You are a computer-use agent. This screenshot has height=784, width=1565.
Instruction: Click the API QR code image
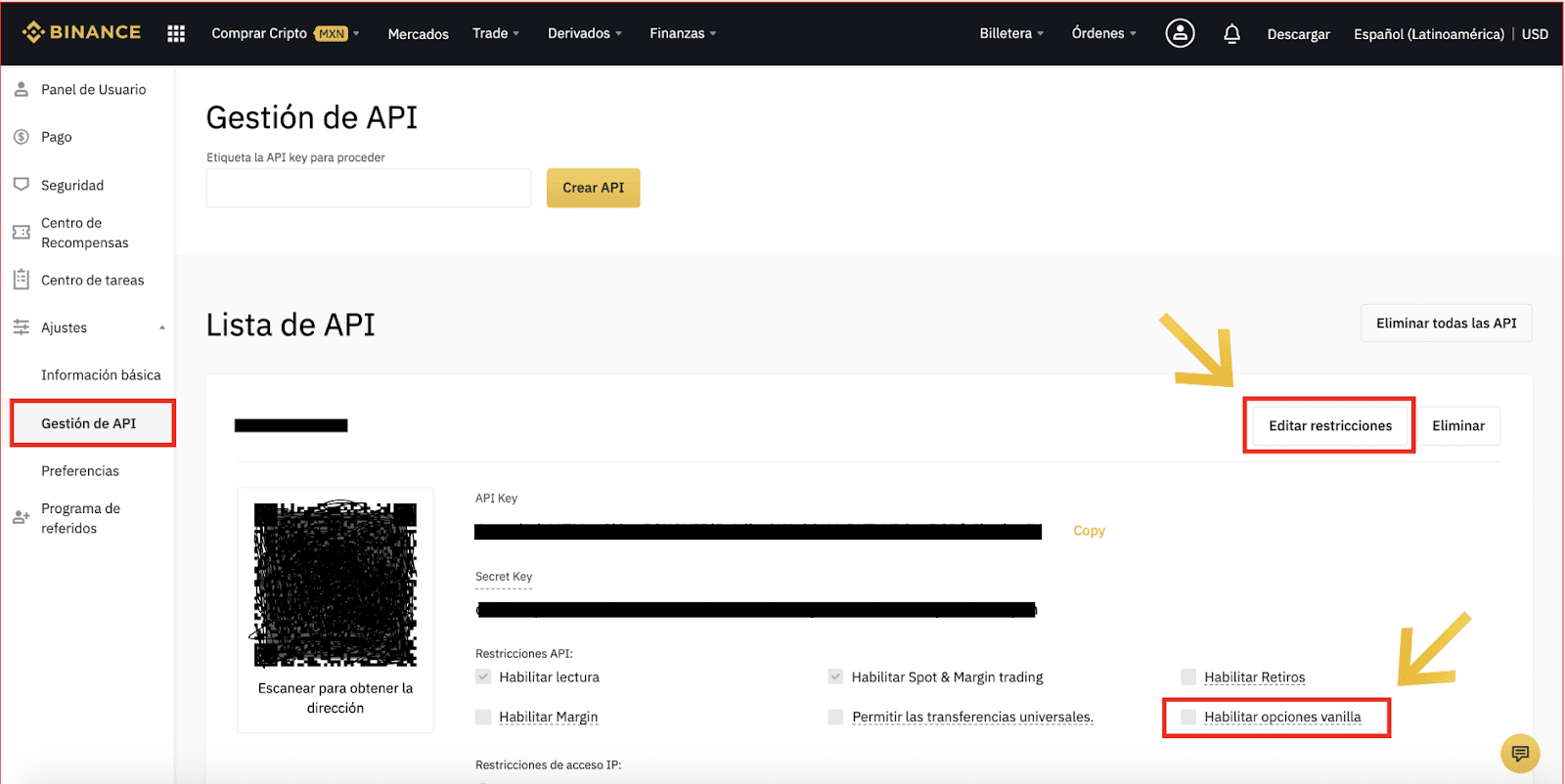335,585
